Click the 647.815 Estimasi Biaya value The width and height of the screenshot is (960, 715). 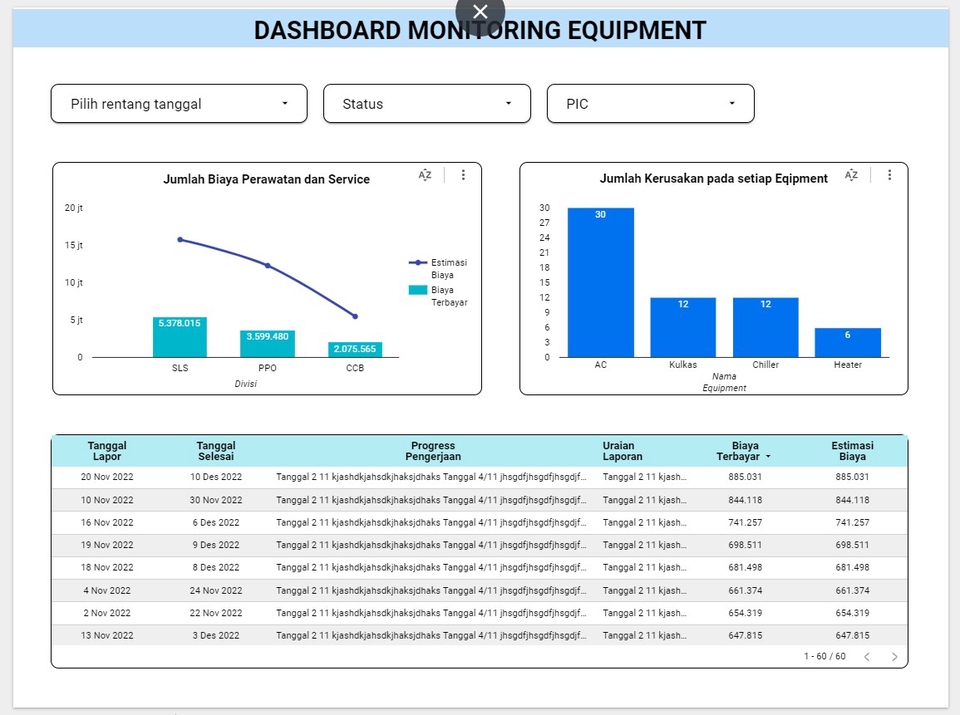point(852,635)
